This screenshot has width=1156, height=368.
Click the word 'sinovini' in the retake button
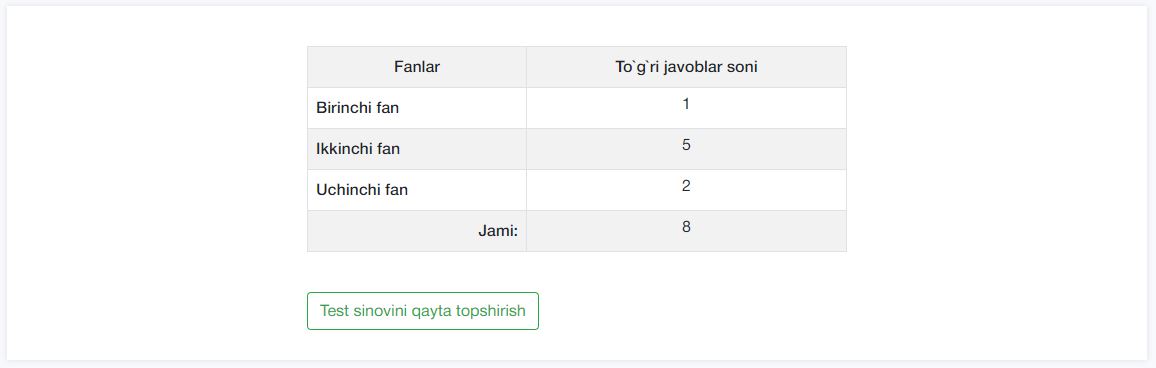pos(380,310)
